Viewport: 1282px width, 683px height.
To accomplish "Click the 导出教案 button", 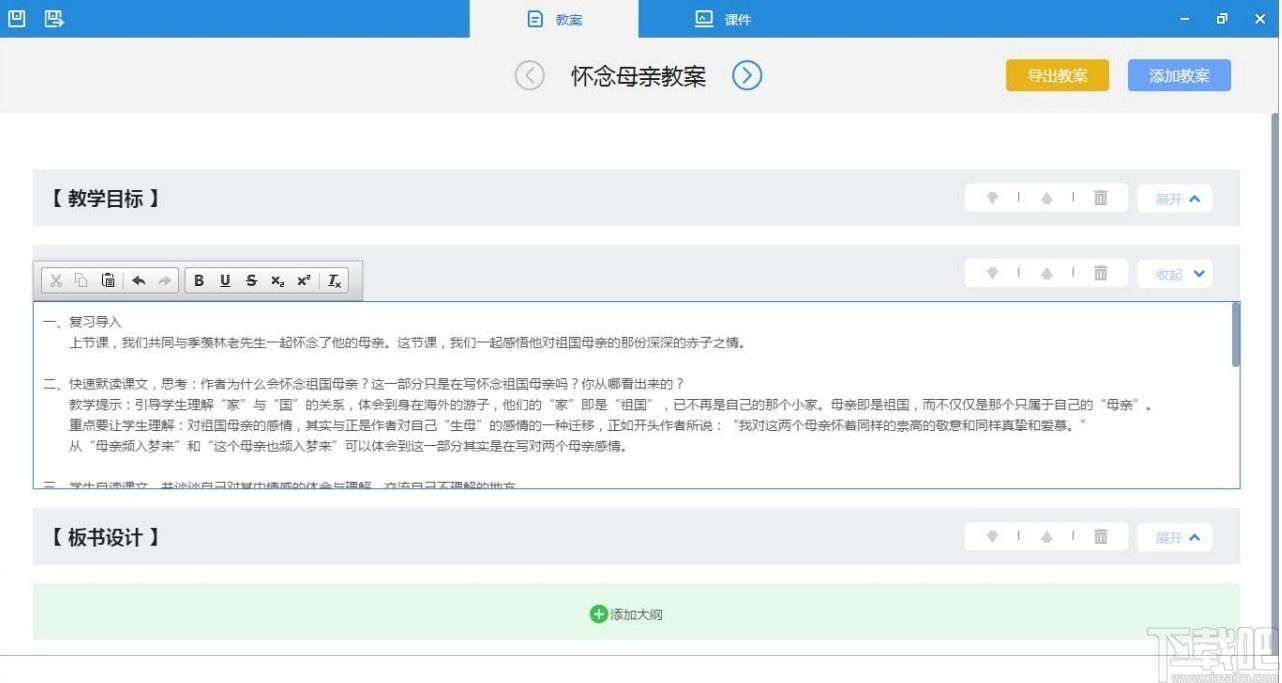I will click(1057, 76).
